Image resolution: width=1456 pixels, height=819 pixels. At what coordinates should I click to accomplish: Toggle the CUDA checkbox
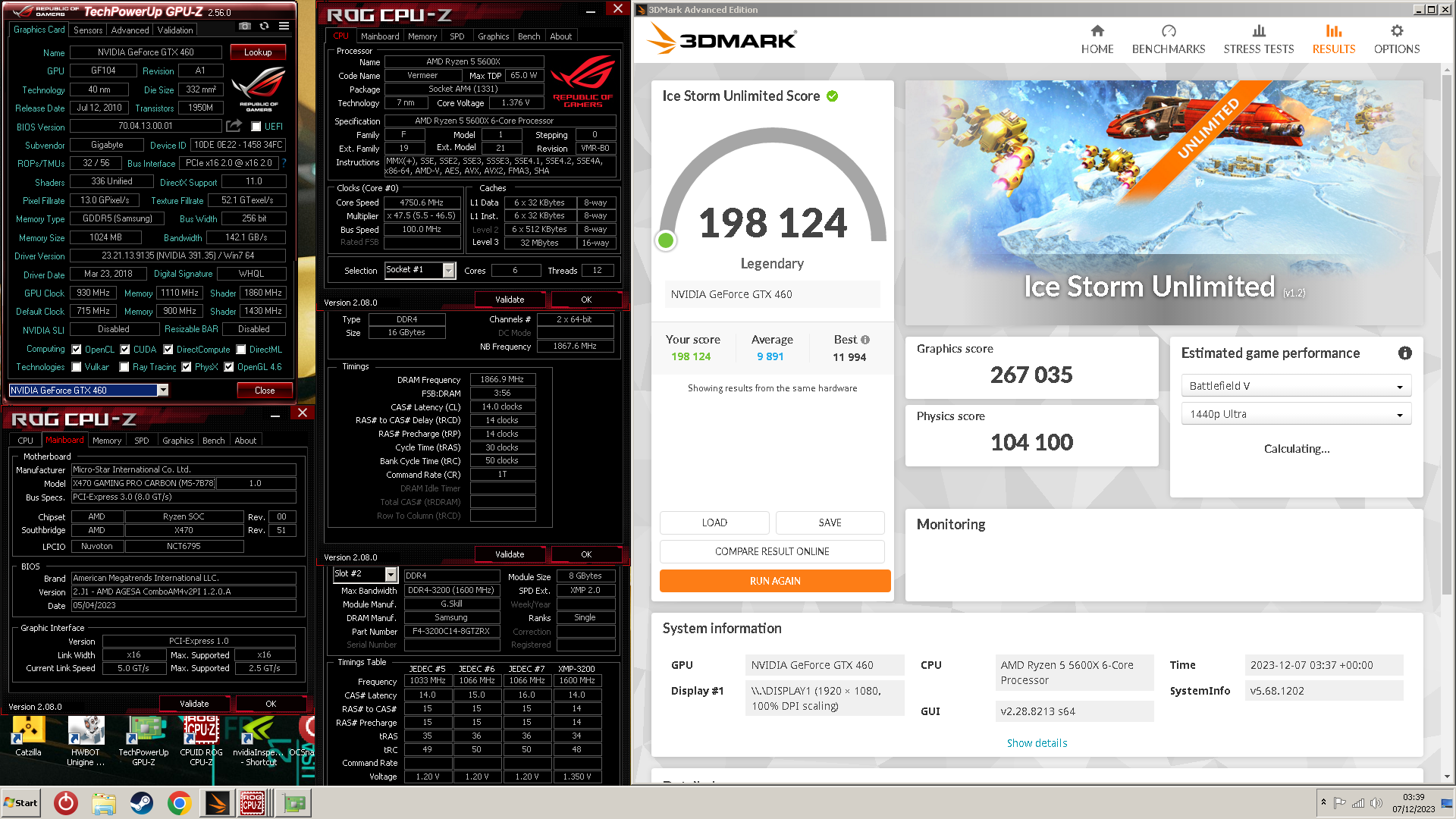coord(125,350)
